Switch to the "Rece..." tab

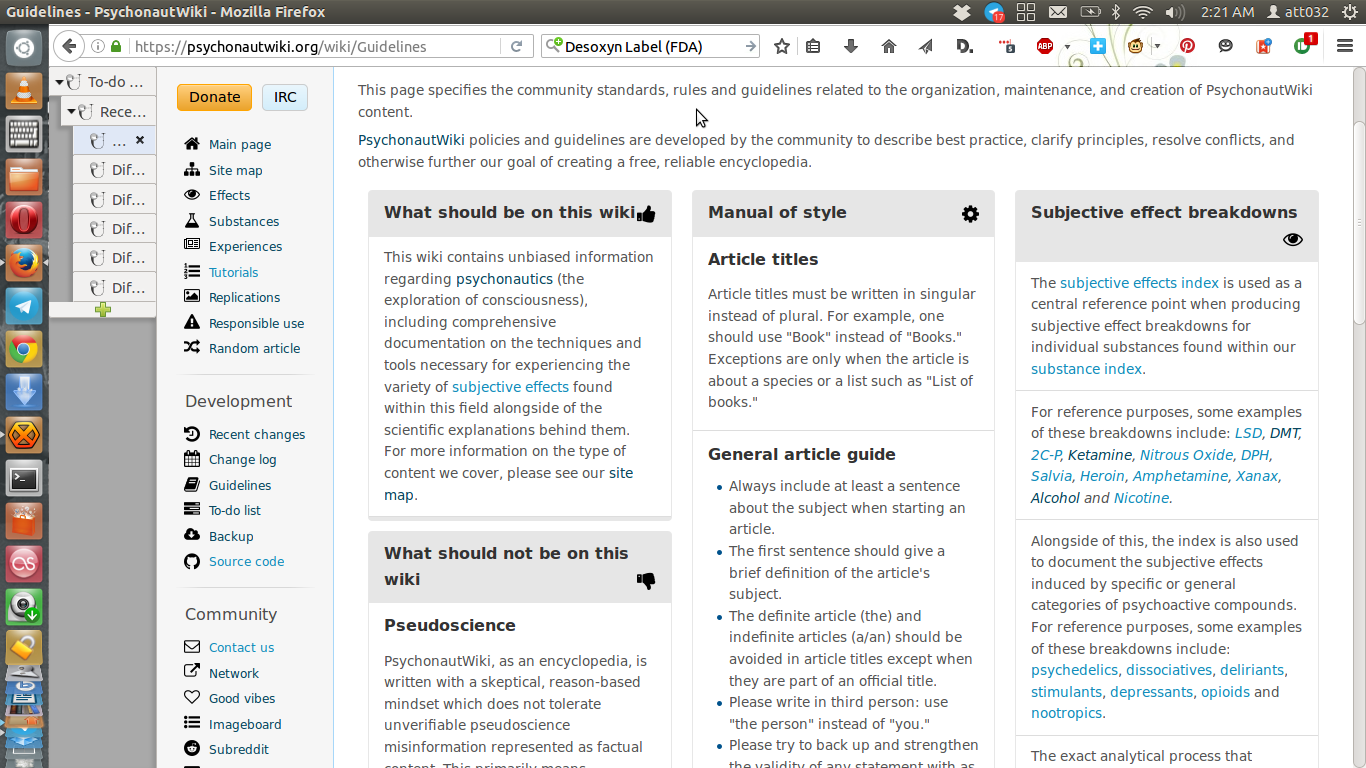point(109,112)
